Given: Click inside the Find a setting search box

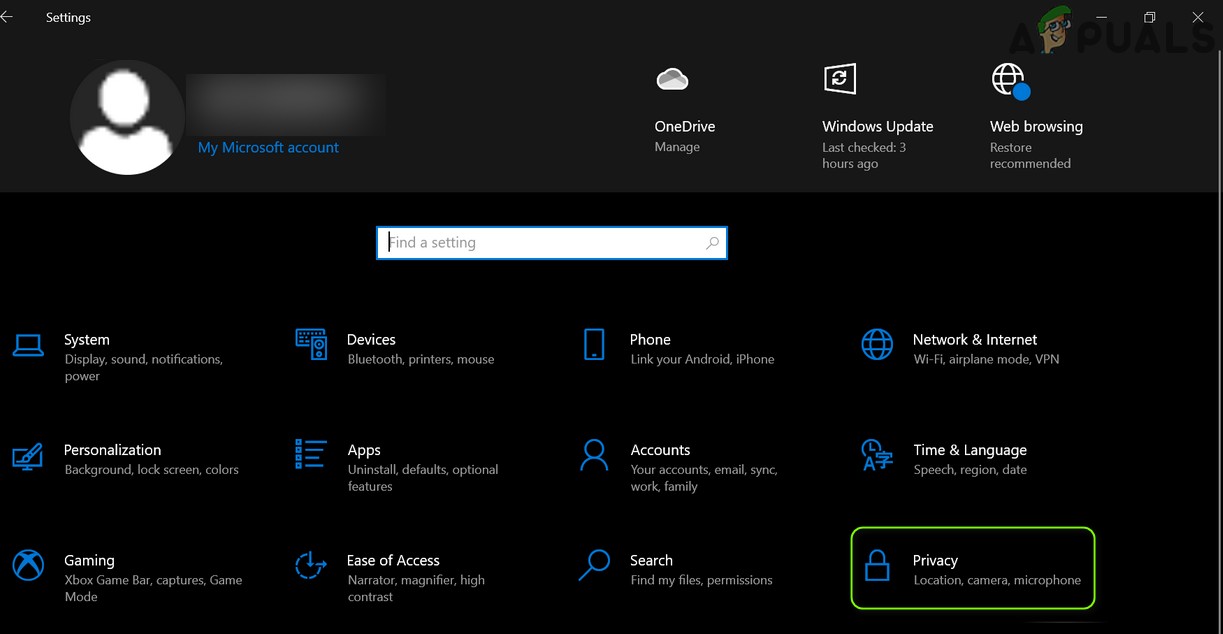Looking at the screenshot, I should click(x=551, y=242).
